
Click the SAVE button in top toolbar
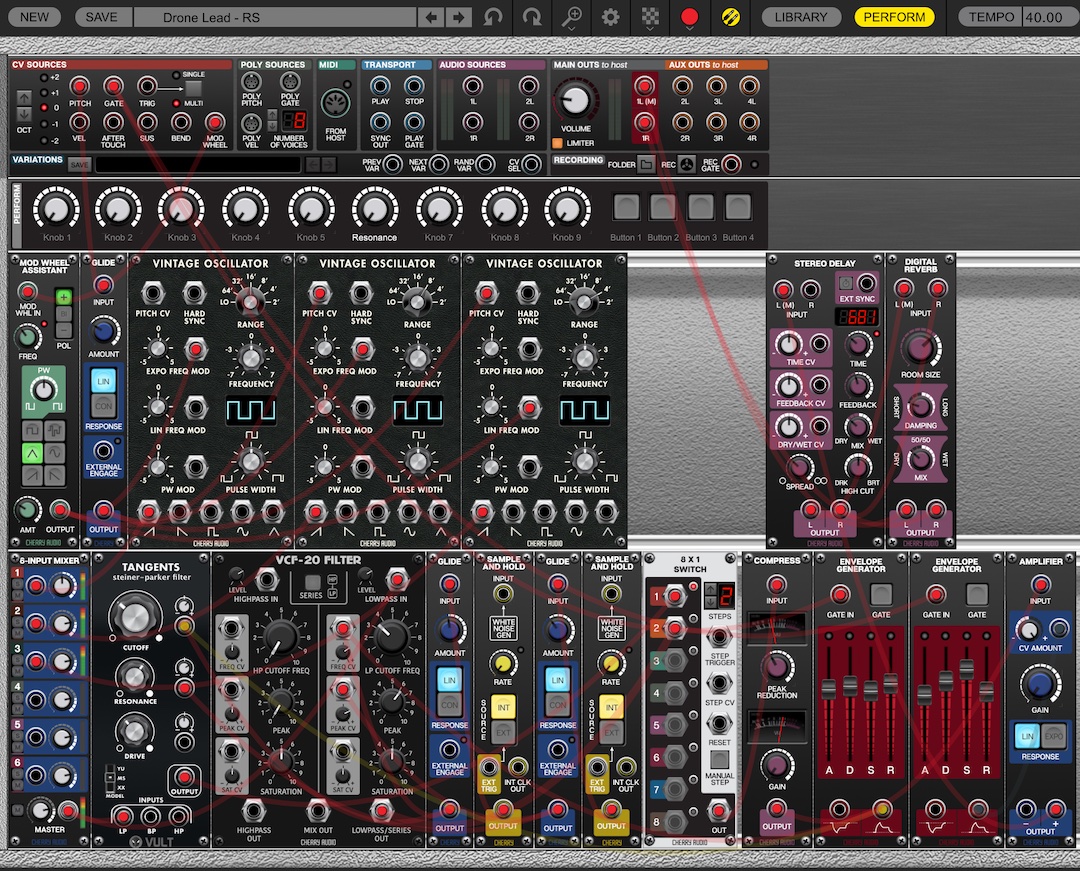pos(101,17)
